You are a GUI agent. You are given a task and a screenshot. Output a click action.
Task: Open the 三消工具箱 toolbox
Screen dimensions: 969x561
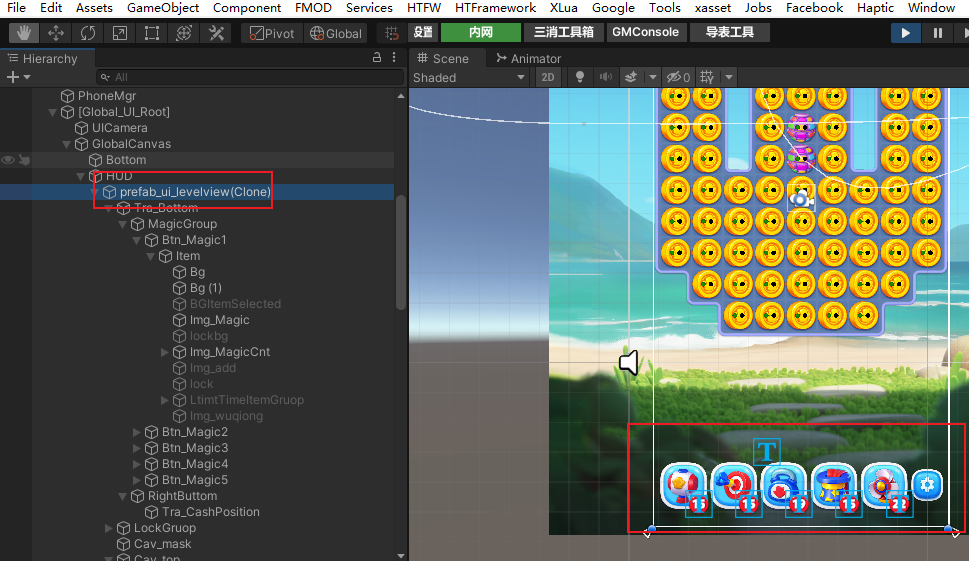tap(563, 32)
